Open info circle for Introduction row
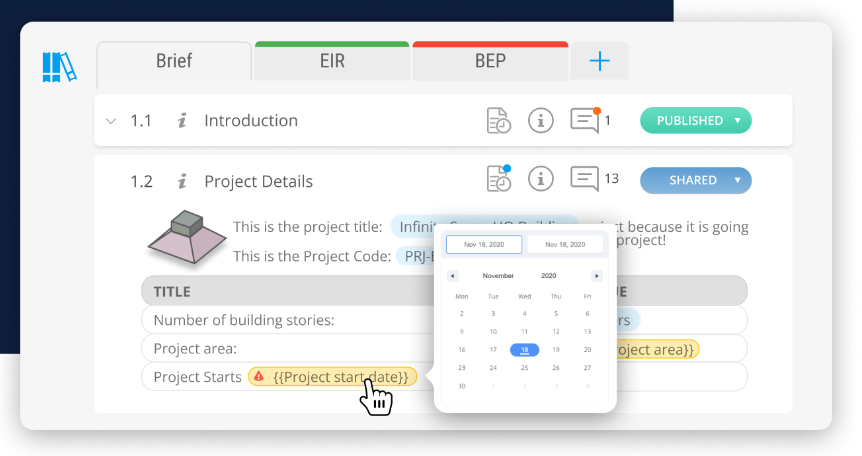This screenshot has height=456, width=862. [x=540, y=120]
